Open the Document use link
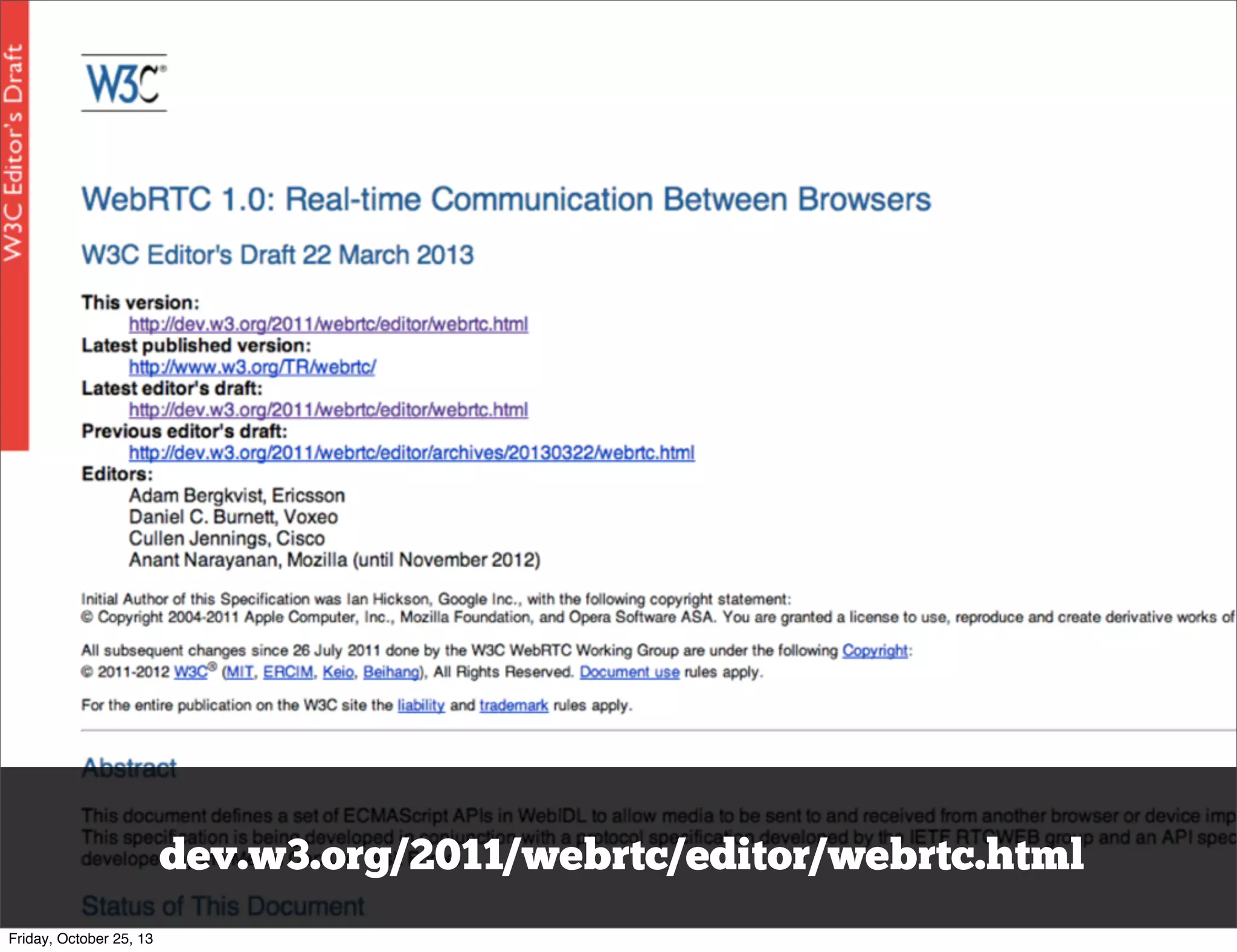Viewport: 1237px width, 952px height. [629, 672]
